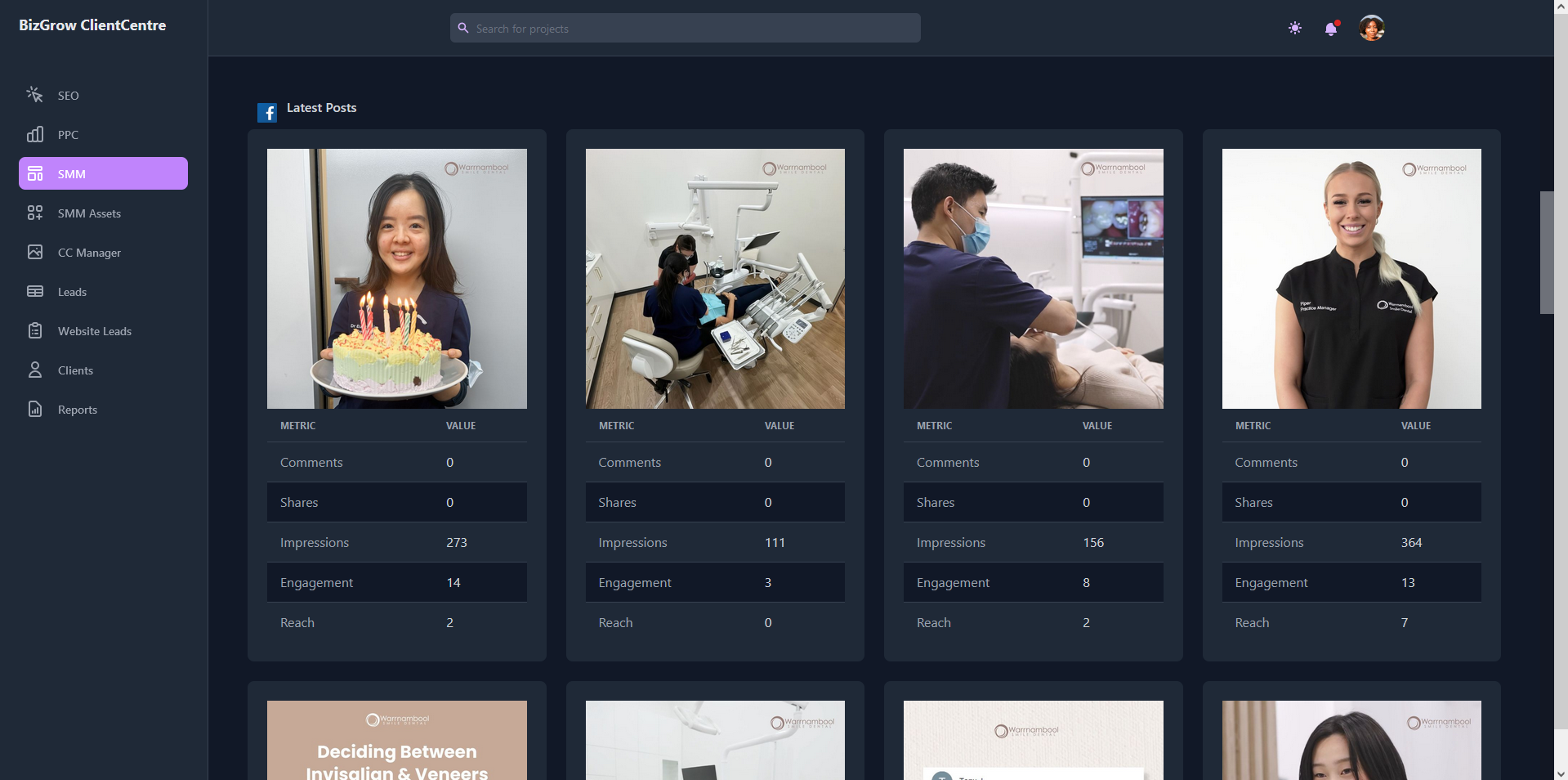Click the Latest Posts heading
The image size is (1568, 780).
(322, 108)
